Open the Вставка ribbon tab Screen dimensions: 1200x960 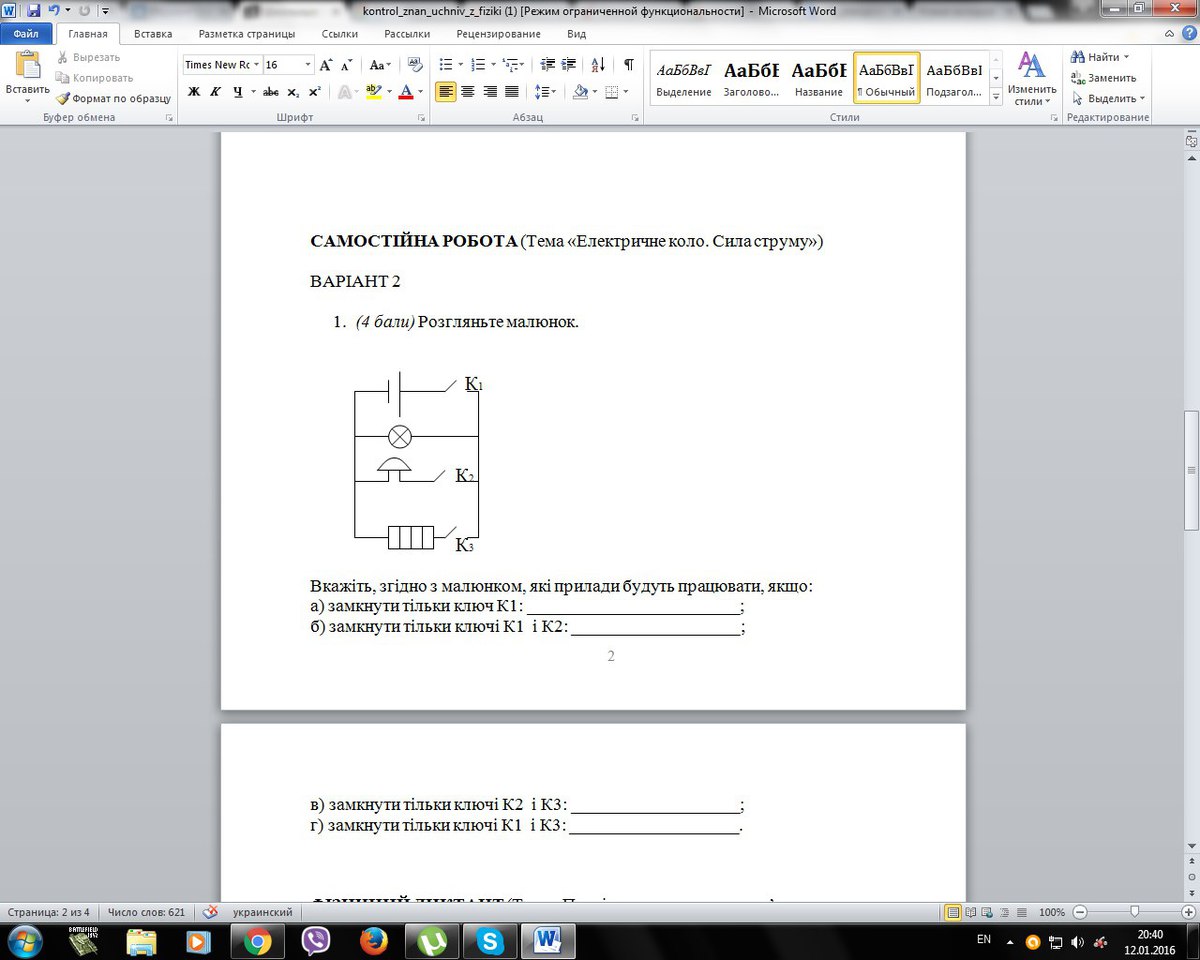(x=153, y=33)
